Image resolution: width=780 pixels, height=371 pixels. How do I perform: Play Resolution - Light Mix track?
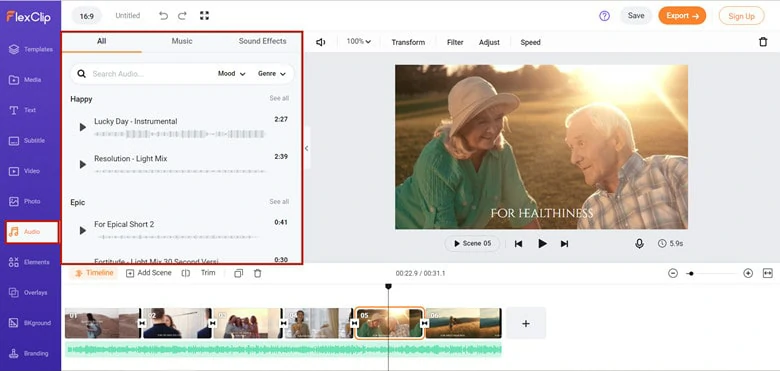83,165
